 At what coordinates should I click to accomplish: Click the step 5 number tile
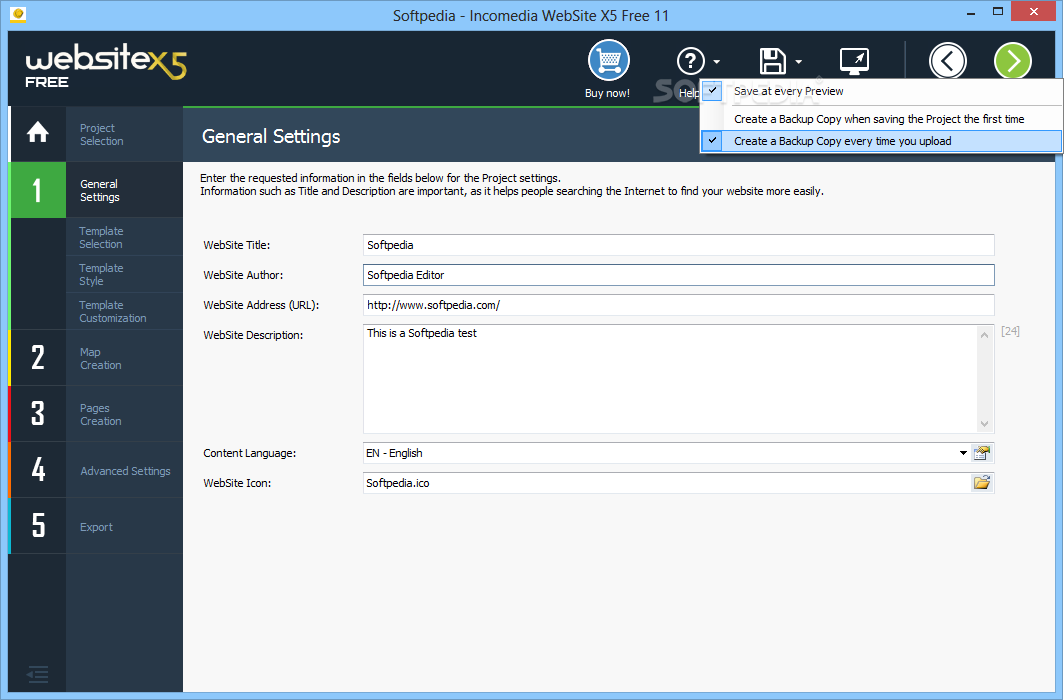click(38, 526)
